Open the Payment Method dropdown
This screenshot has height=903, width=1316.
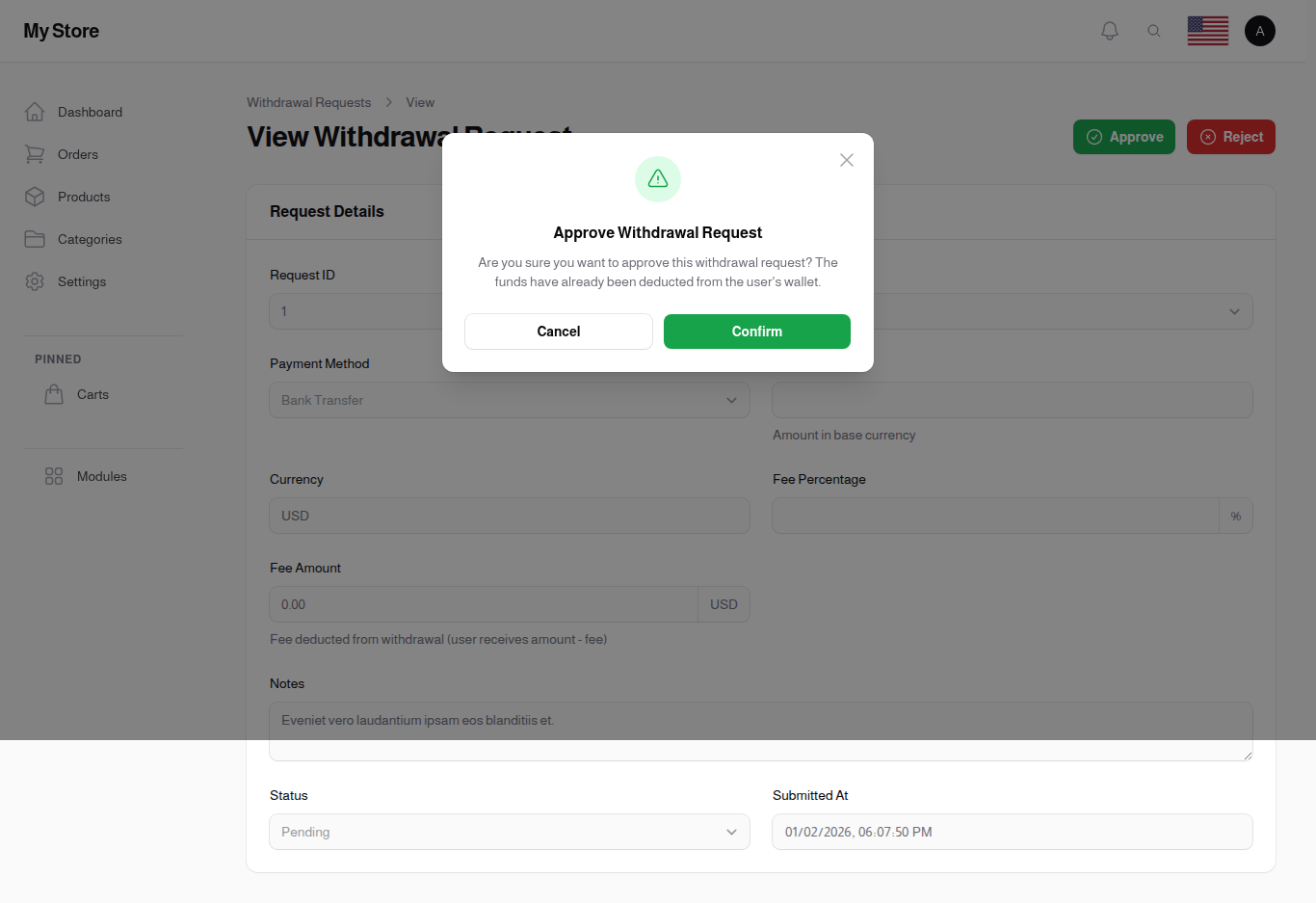pos(509,400)
